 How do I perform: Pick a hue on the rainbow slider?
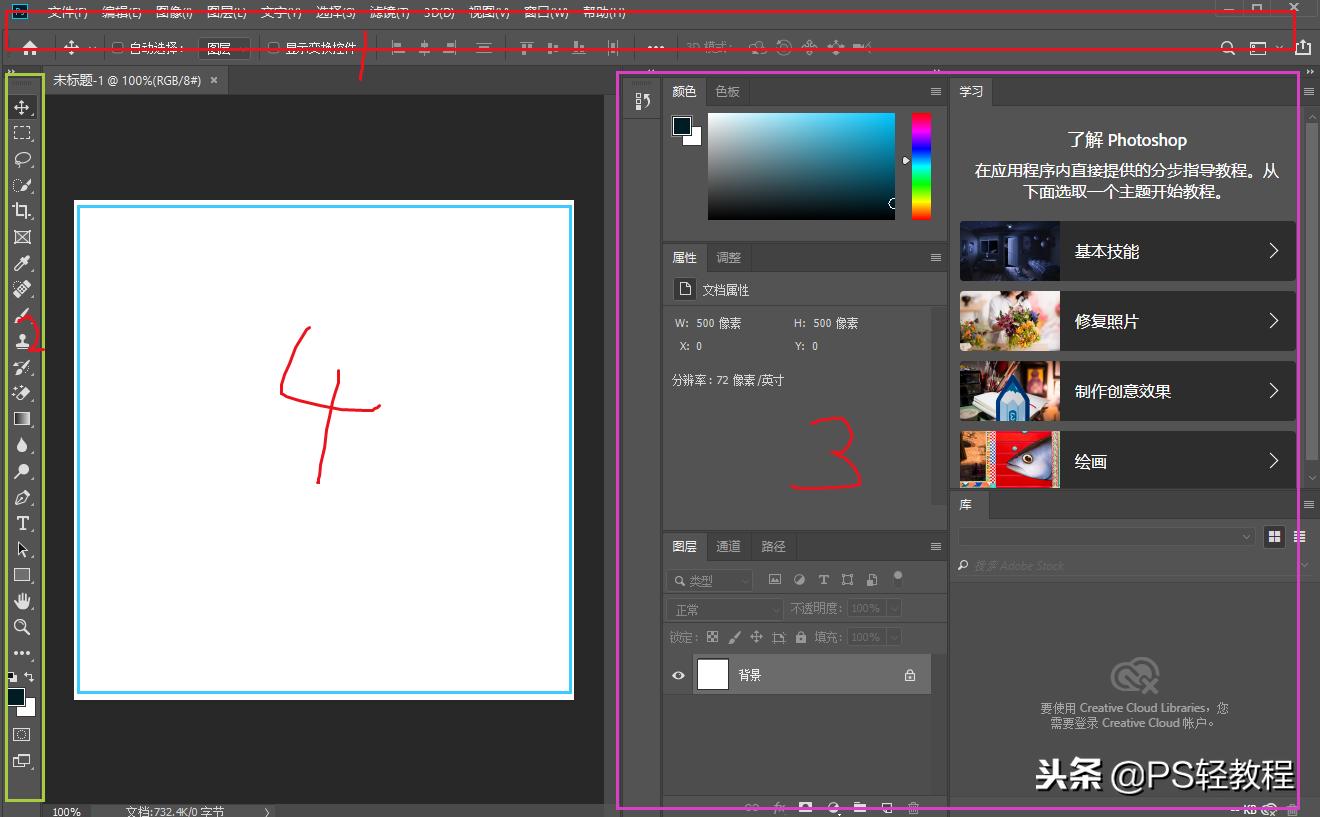[x=921, y=166]
